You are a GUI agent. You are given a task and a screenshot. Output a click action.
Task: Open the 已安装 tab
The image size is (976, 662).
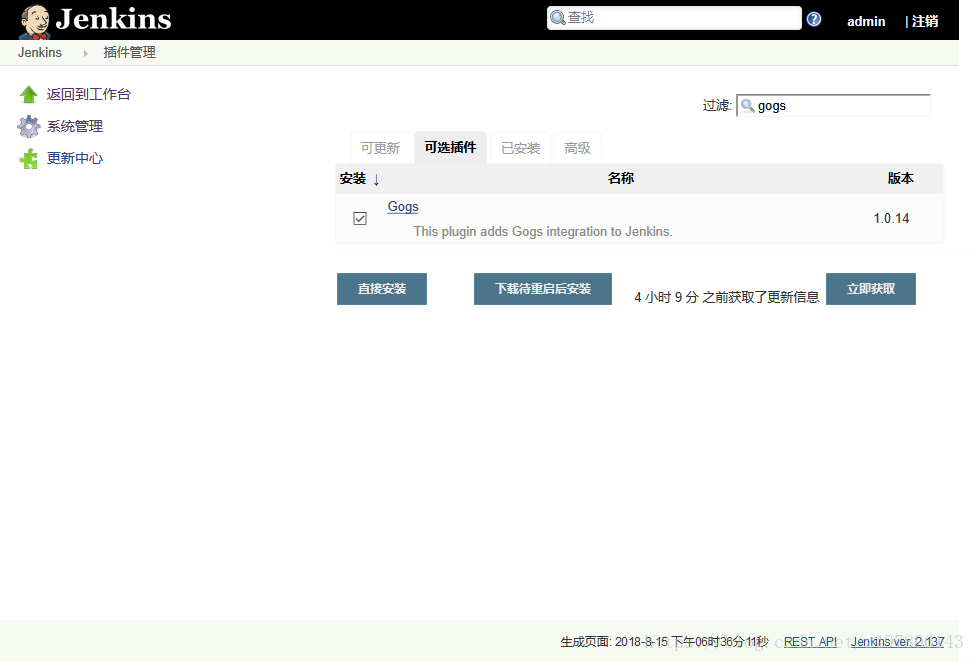tap(520, 148)
